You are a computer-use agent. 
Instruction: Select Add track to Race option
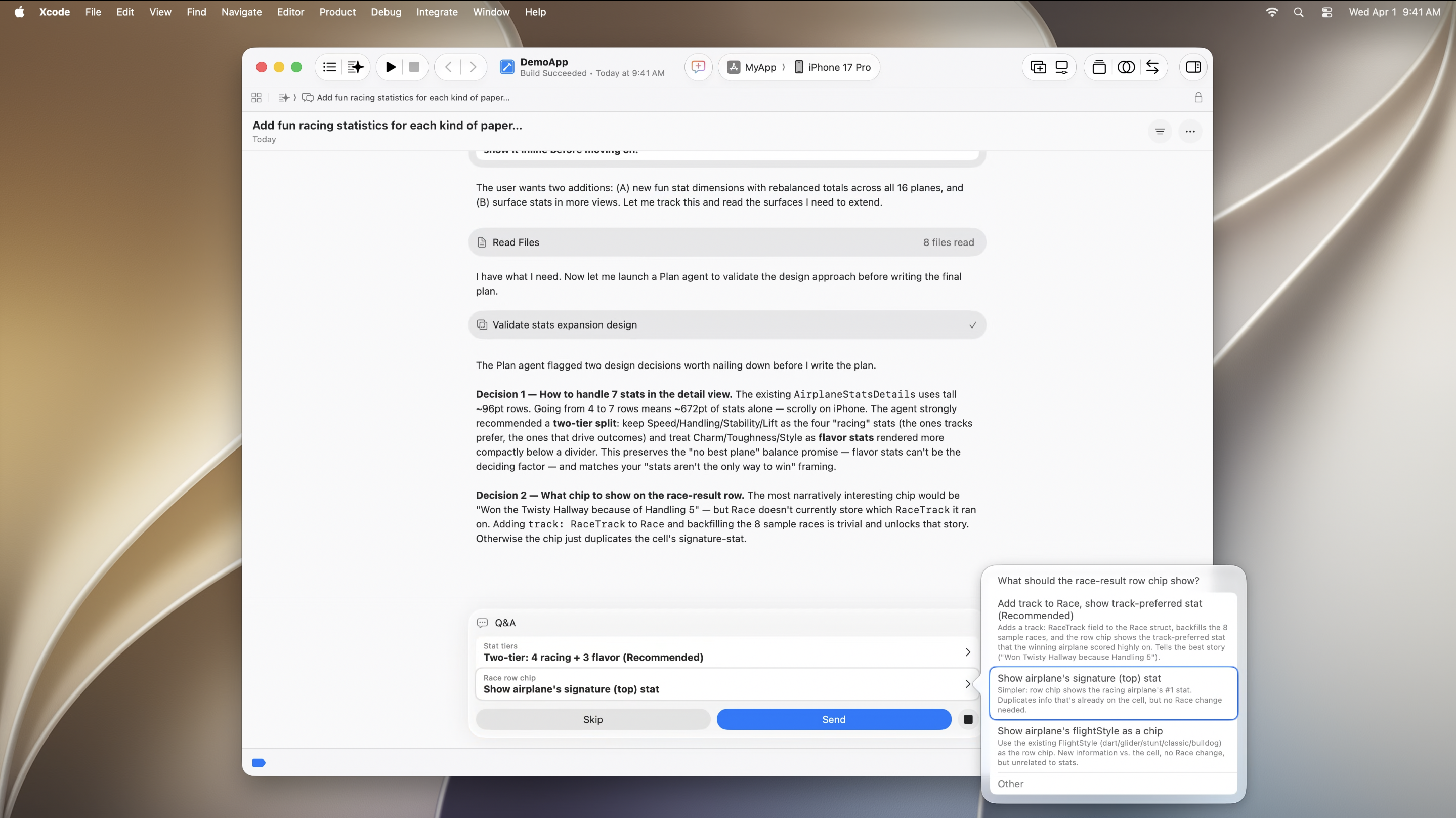pos(1113,629)
